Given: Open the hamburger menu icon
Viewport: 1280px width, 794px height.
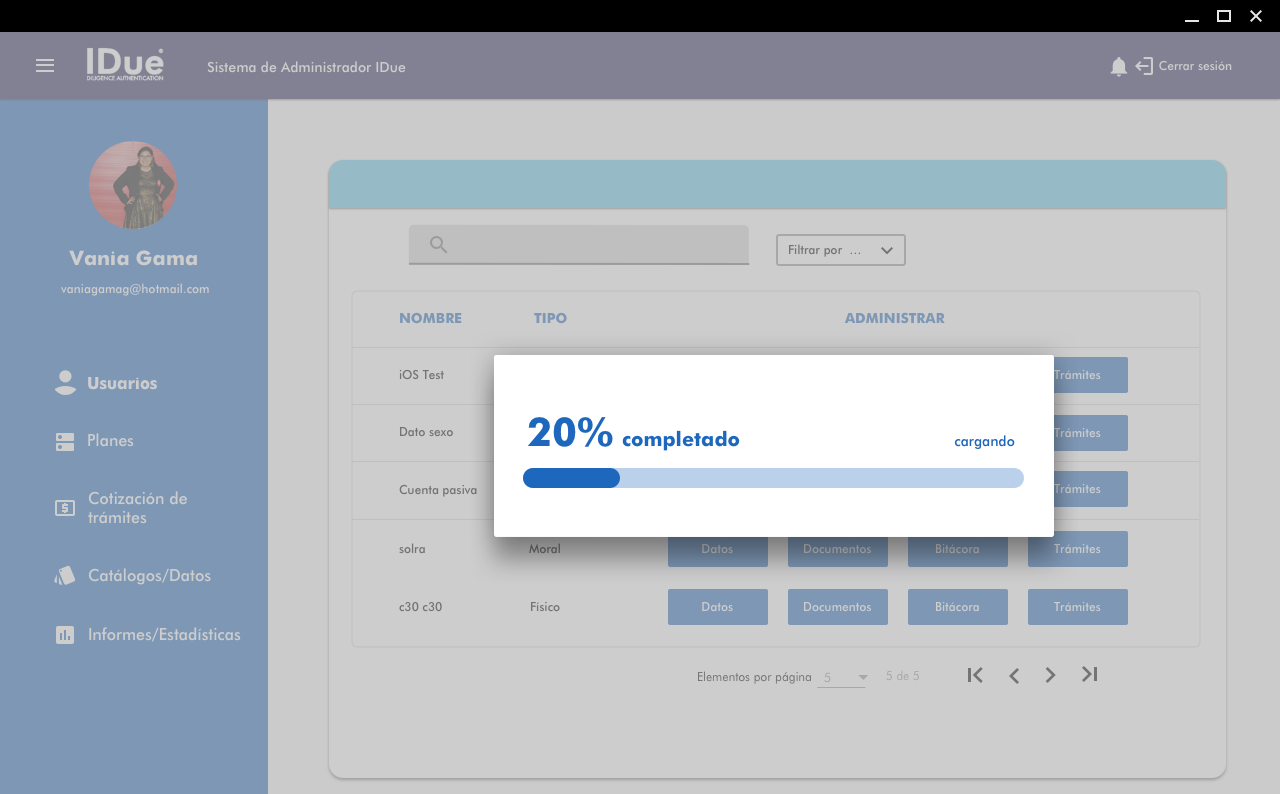Looking at the screenshot, I should tap(45, 66).
